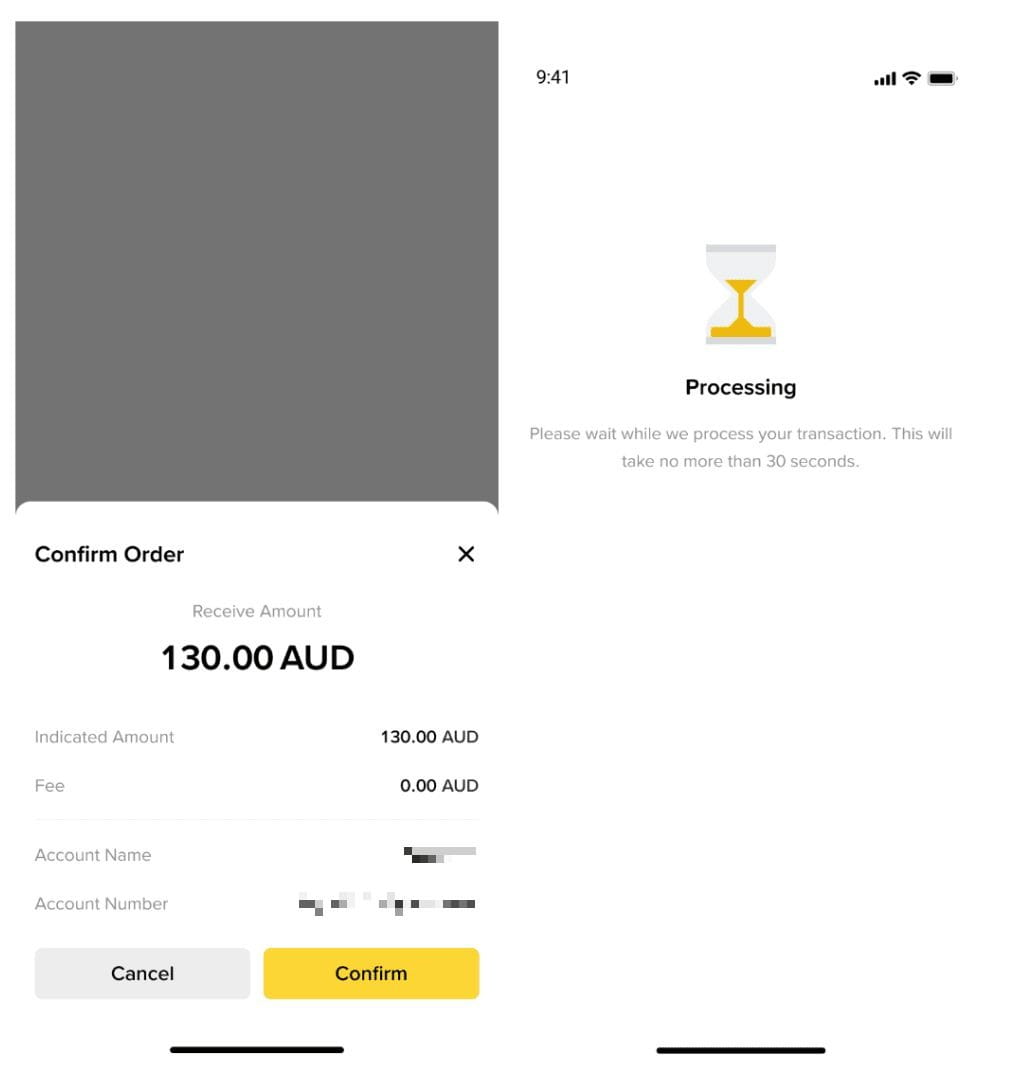Tap the home indicator under the order screen

[256, 1050]
